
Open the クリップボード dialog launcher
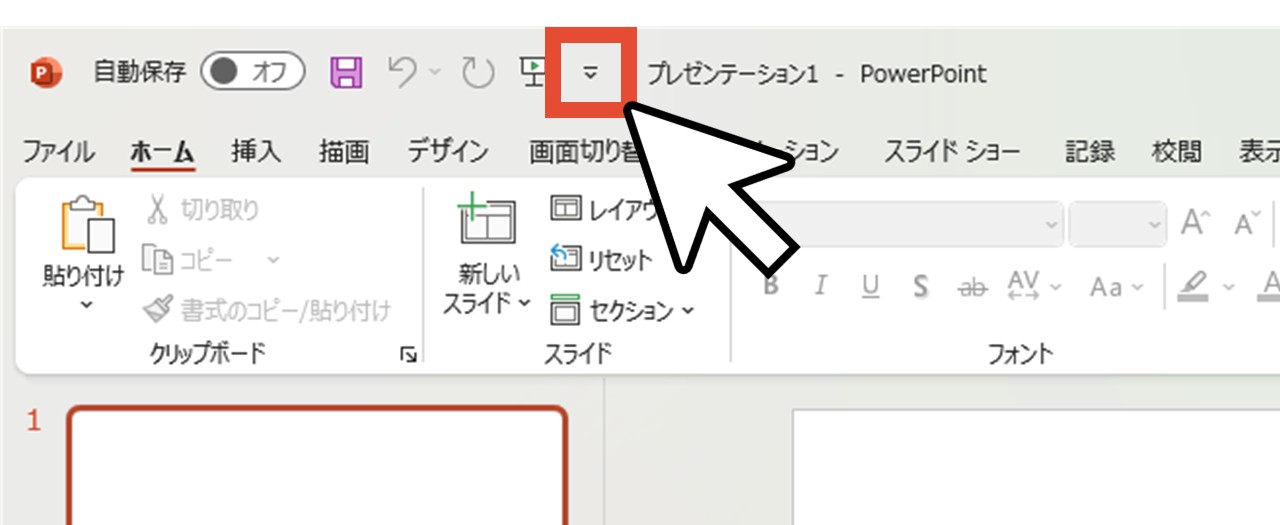coord(408,354)
